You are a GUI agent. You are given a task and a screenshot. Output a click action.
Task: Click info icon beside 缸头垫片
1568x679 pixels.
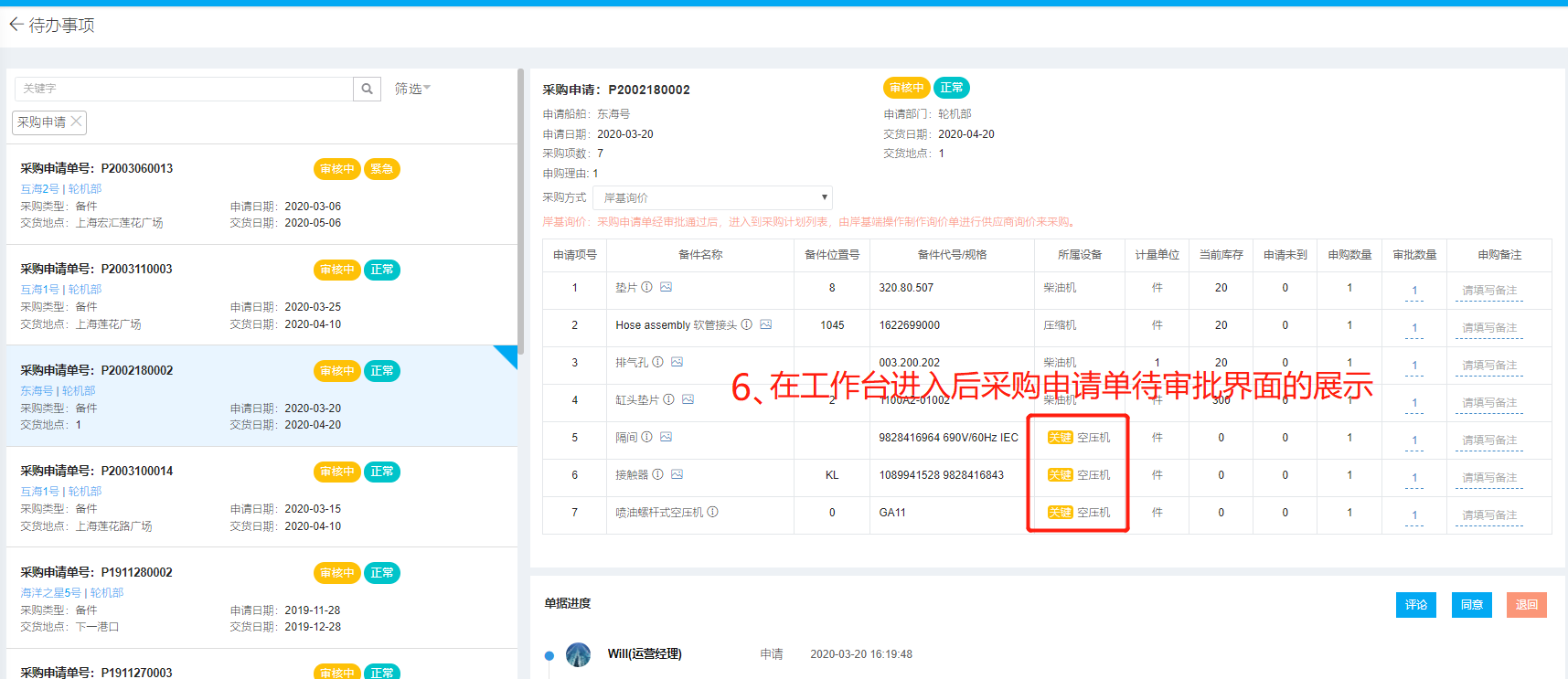click(x=668, y=399)
